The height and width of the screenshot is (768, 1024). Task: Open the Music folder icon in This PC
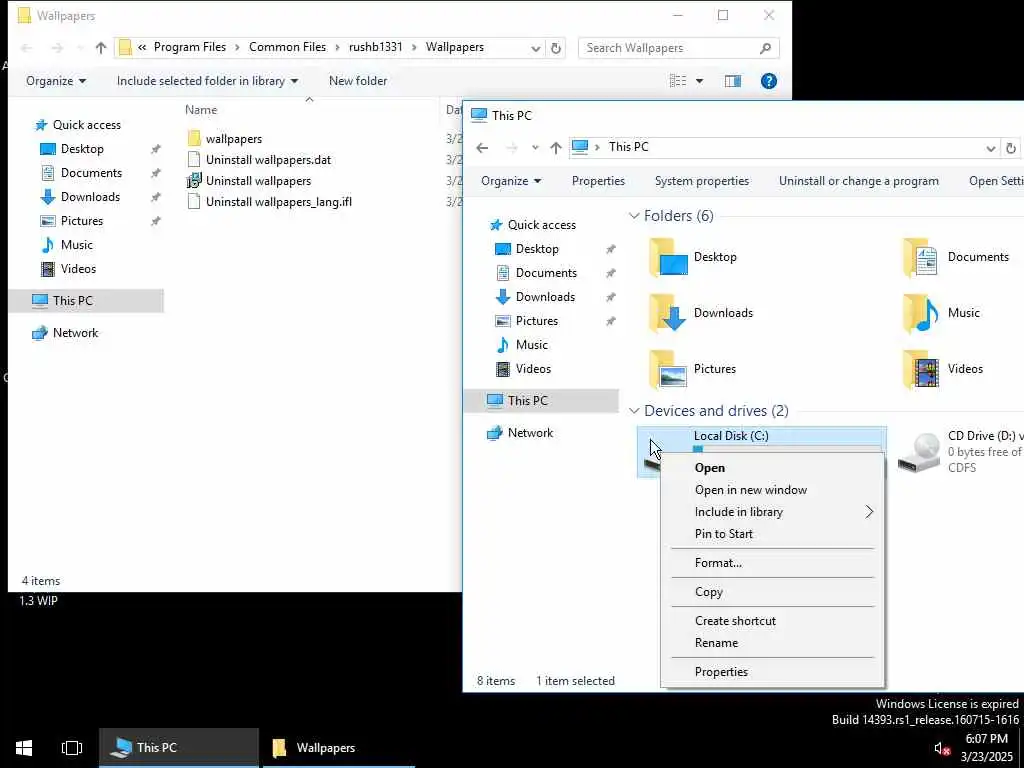coord(922,313)
